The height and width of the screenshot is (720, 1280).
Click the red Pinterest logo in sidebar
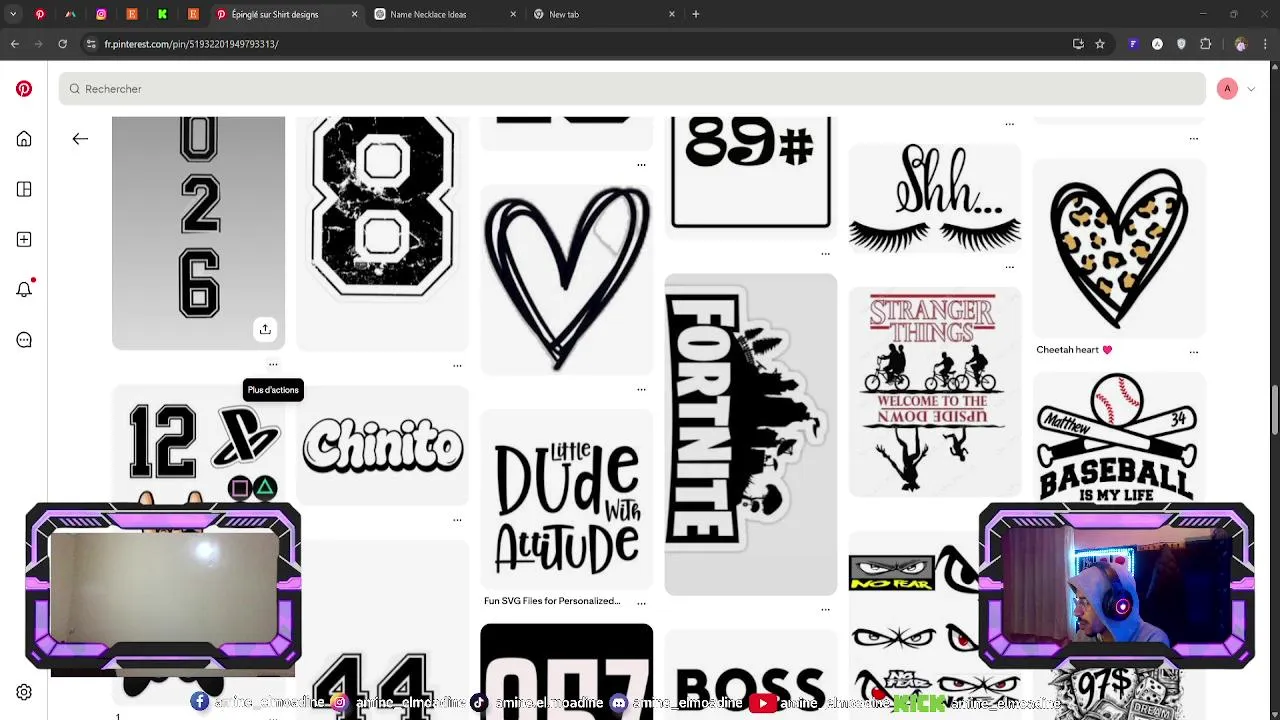point(24,89)
